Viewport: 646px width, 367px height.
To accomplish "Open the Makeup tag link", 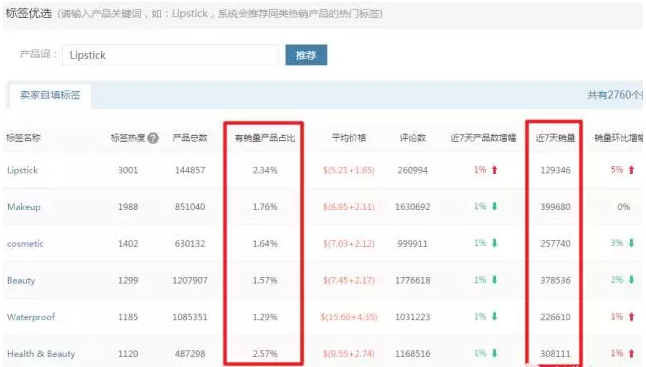I will [x=24, y=207].
